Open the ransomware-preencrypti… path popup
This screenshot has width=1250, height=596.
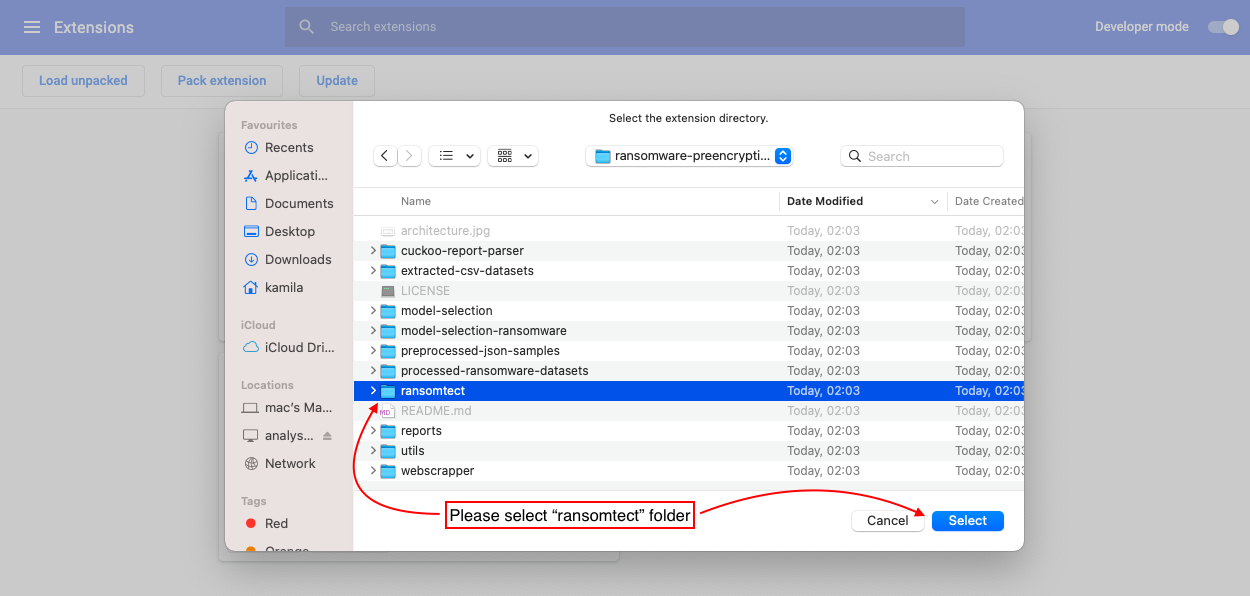point(692,156)
